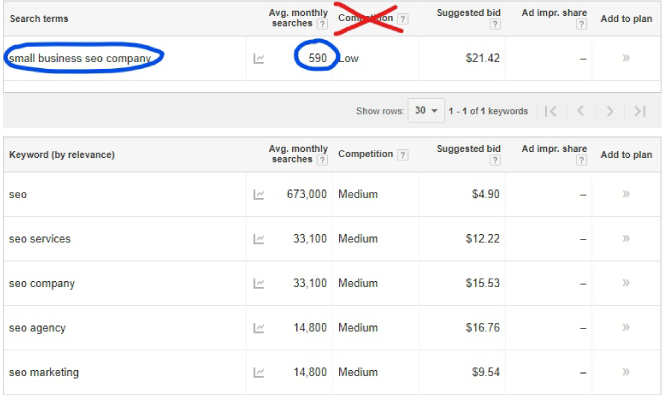Click the 673,000 searches value

pyautogui.click(x=307, y=194)
